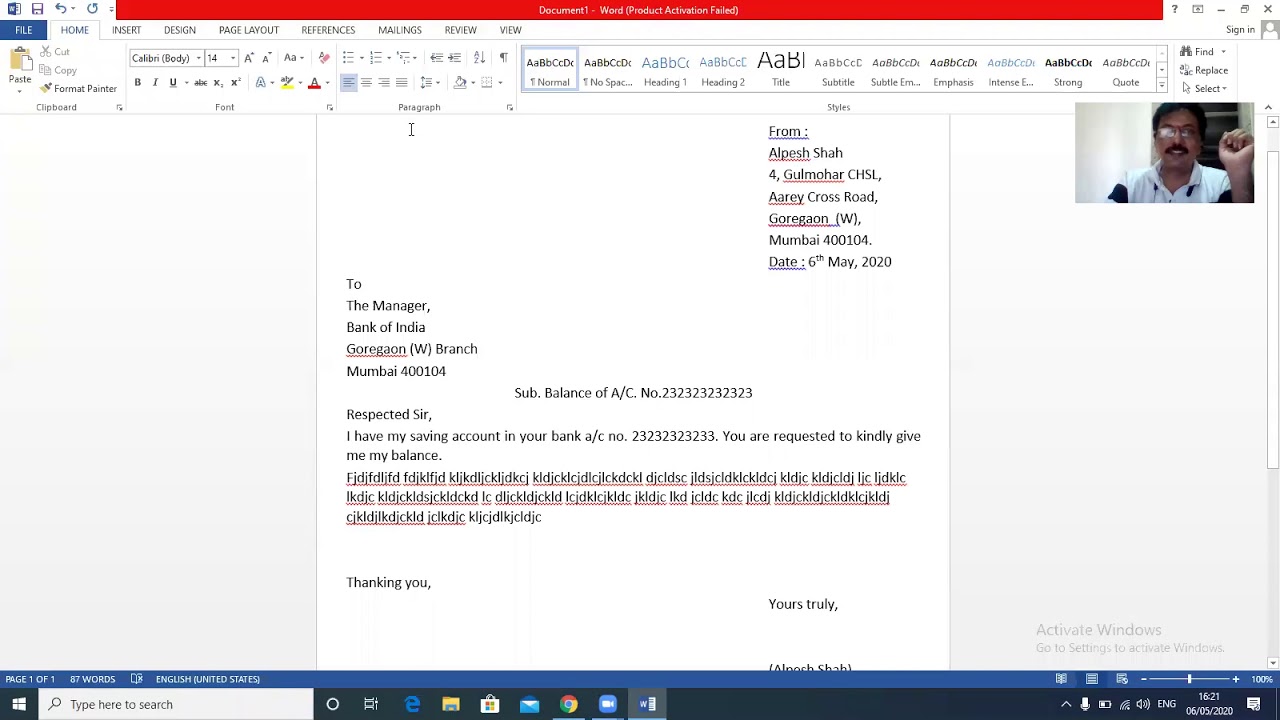Align text to the right
This screenshot has height=720, width=1280.
click(384, 83)
